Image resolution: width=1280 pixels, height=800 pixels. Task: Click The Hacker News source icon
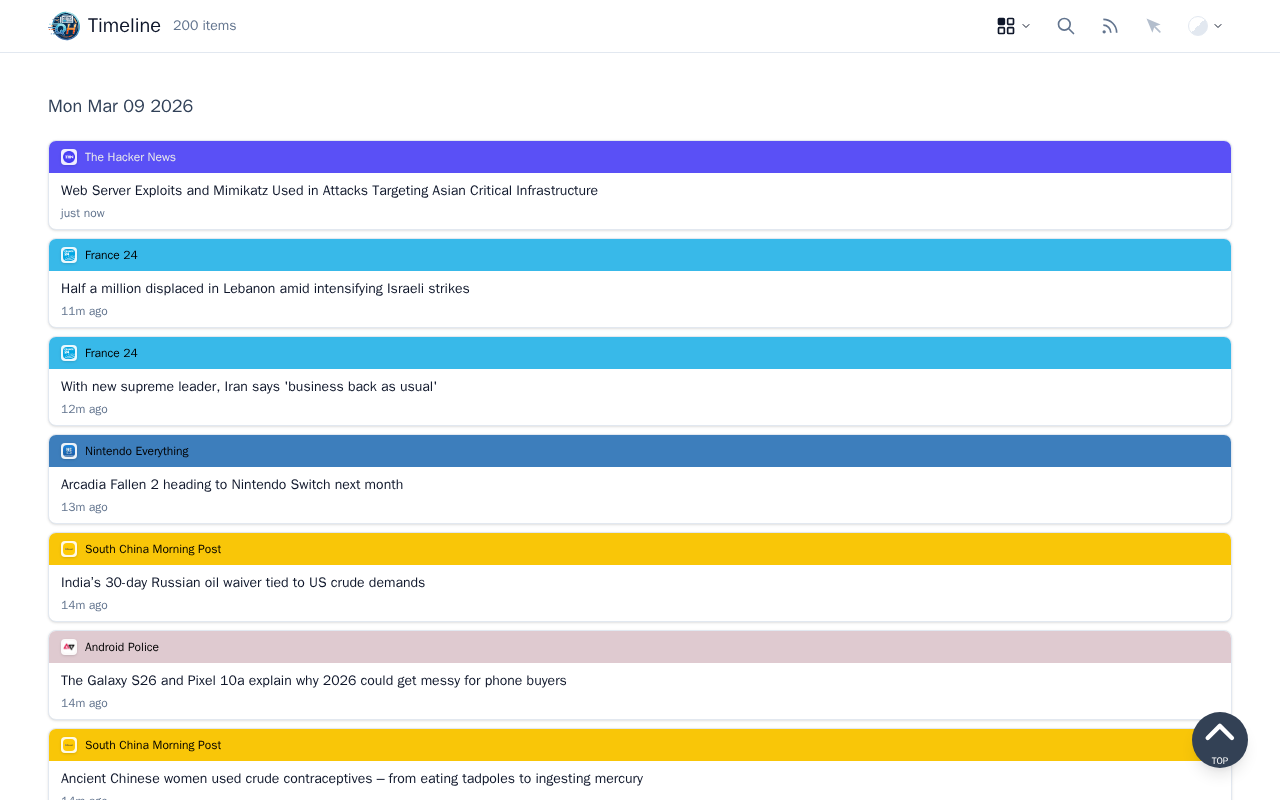(69, 157)
